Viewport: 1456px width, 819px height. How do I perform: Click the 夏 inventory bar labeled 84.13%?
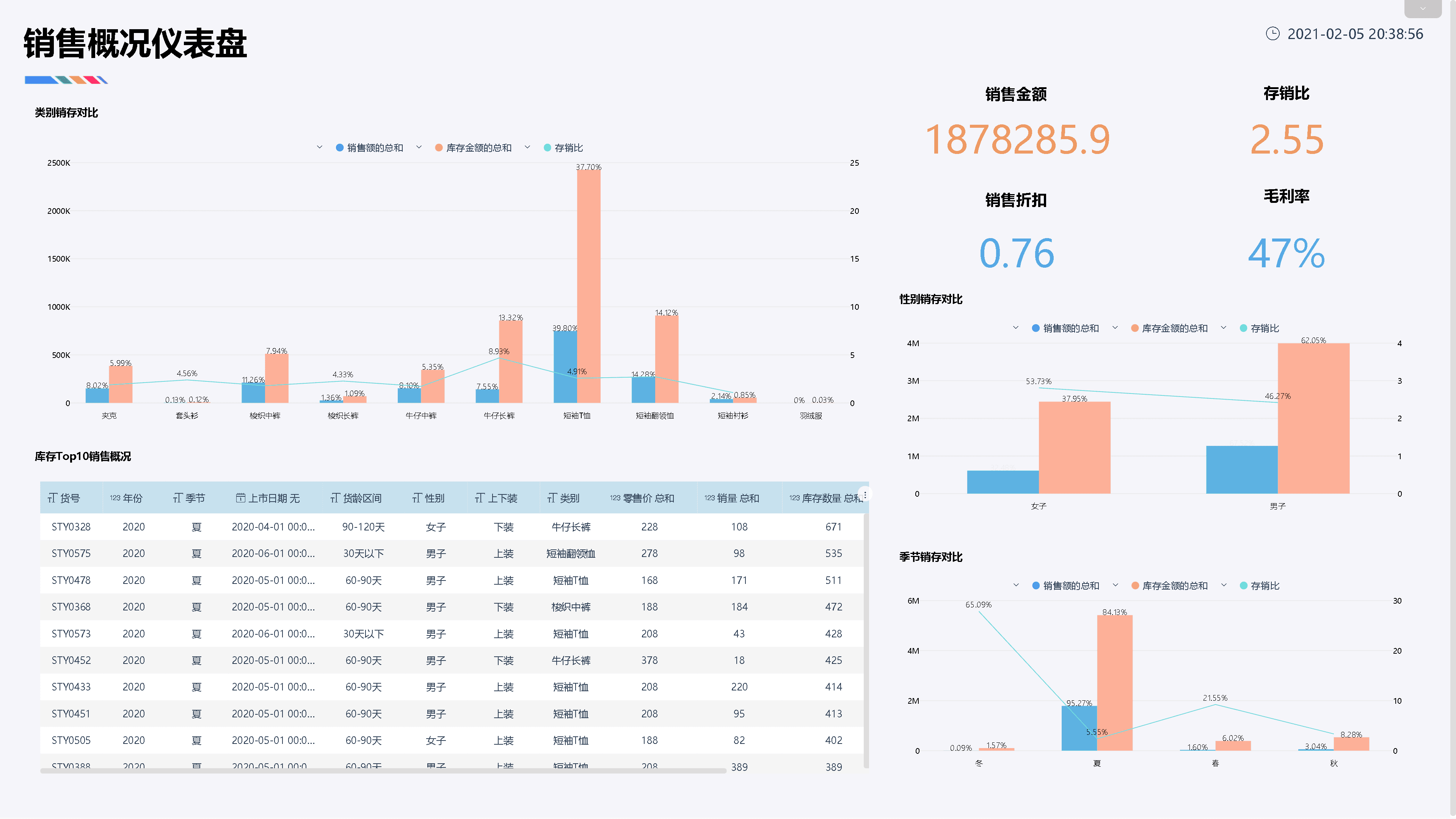pyautogui.click(x=1115, y=683)
